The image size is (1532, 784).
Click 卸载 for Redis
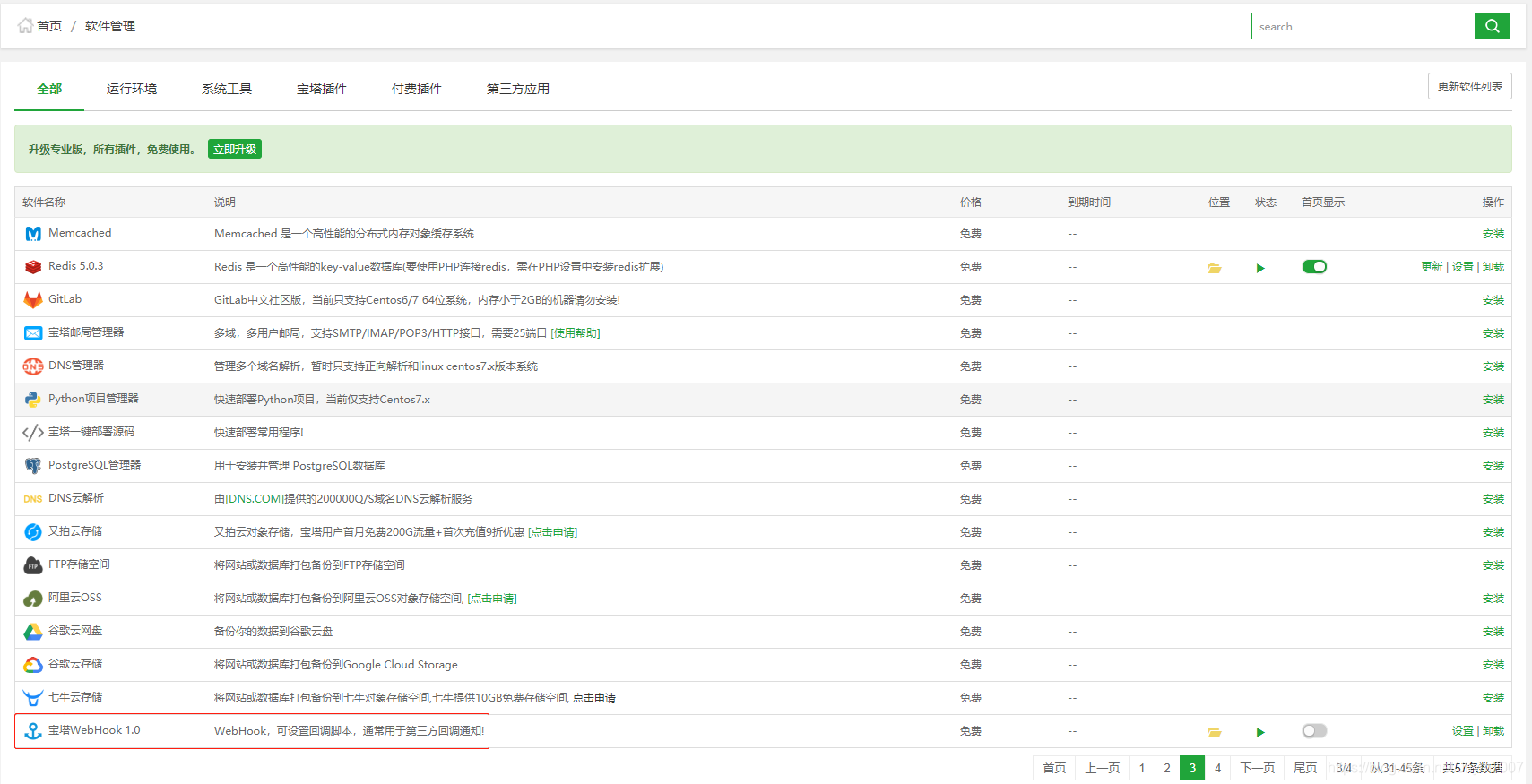(1493, 267)
